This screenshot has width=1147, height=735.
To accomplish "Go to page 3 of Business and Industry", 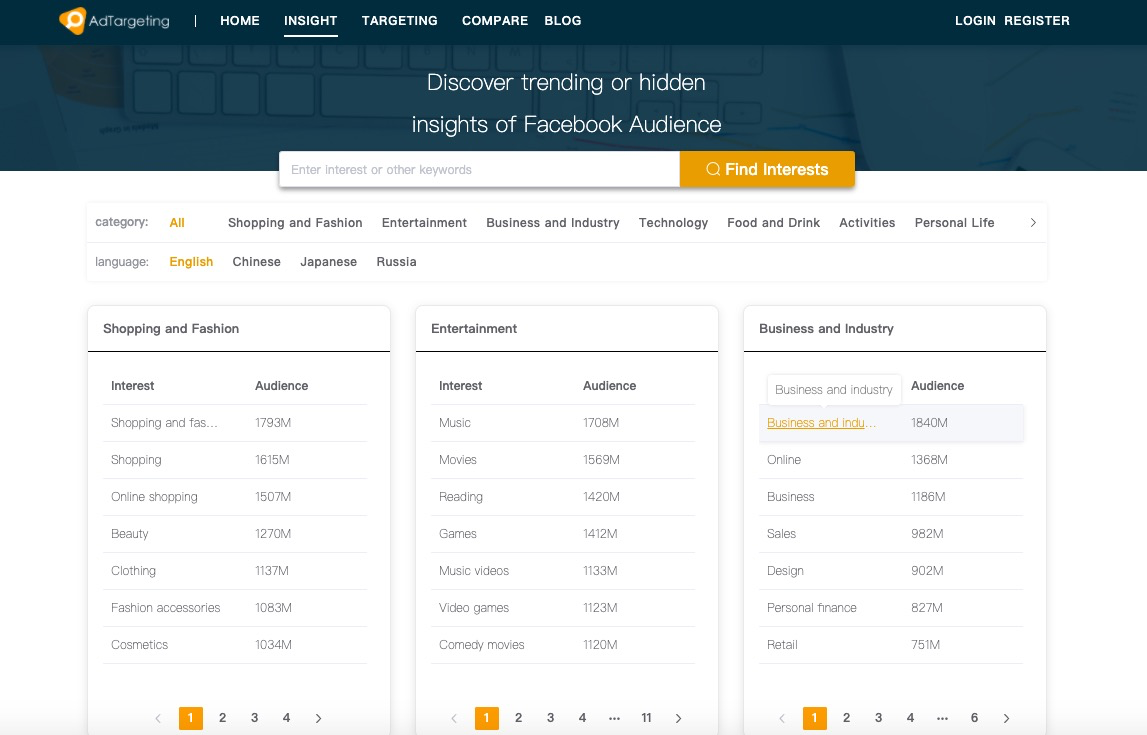I will 879,718.
